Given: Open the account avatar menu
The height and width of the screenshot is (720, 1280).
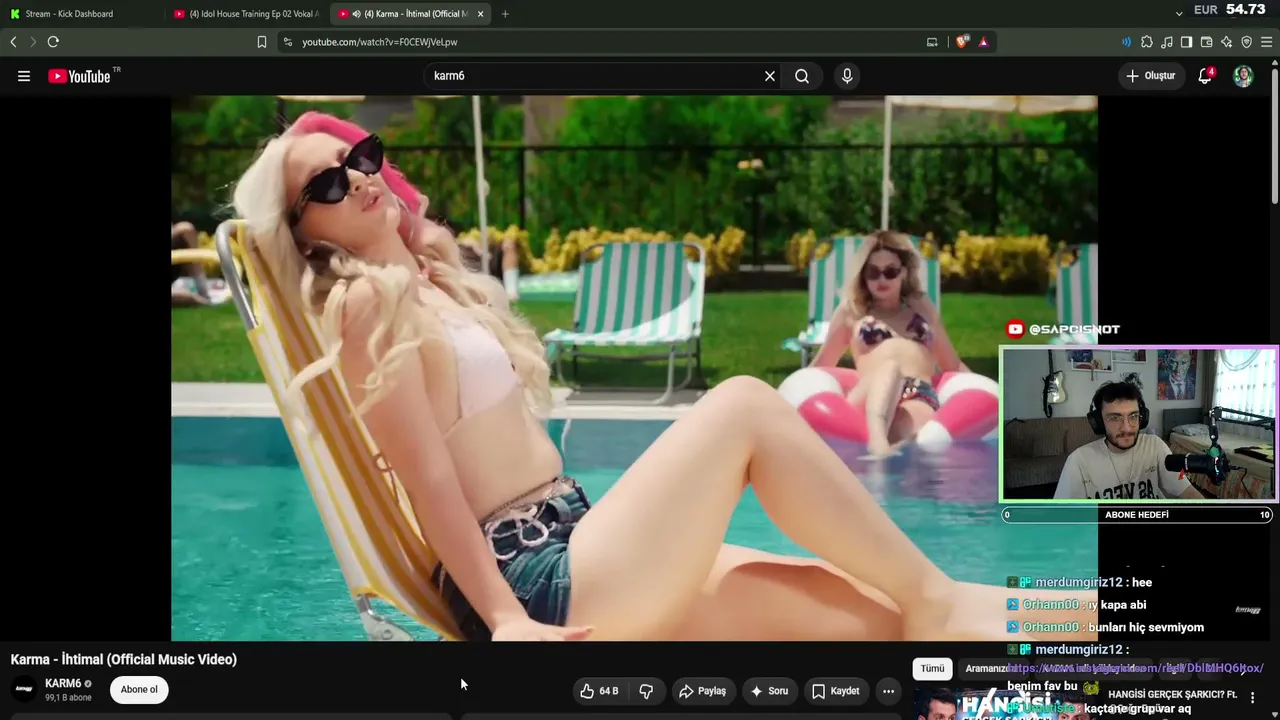Looking at the screenshot, I should coord(1243,76).
